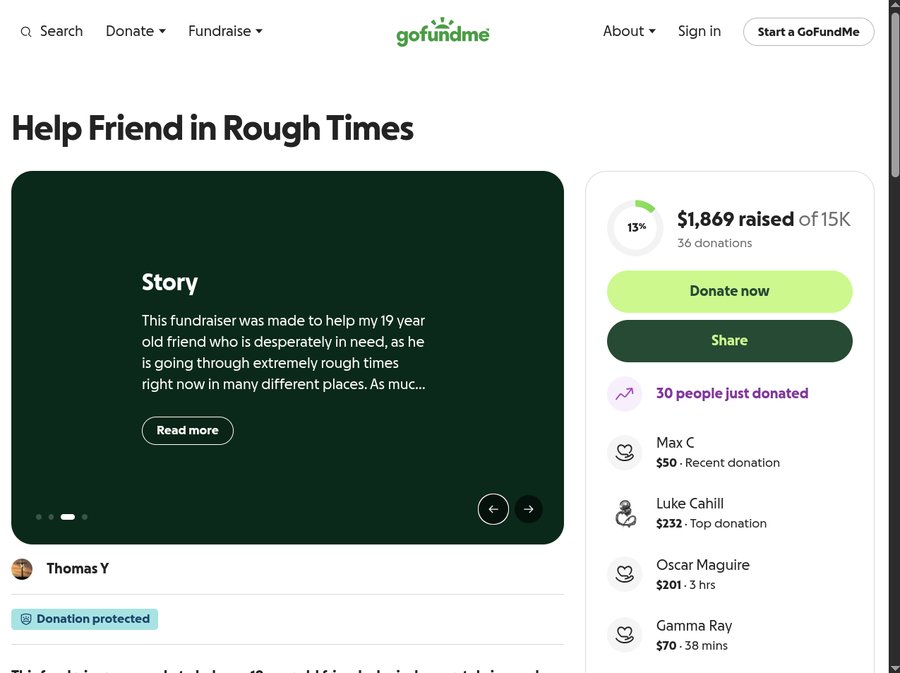Click Gamma Ray's donation heart icon
The image size is (900, 673).
(625, 636)
